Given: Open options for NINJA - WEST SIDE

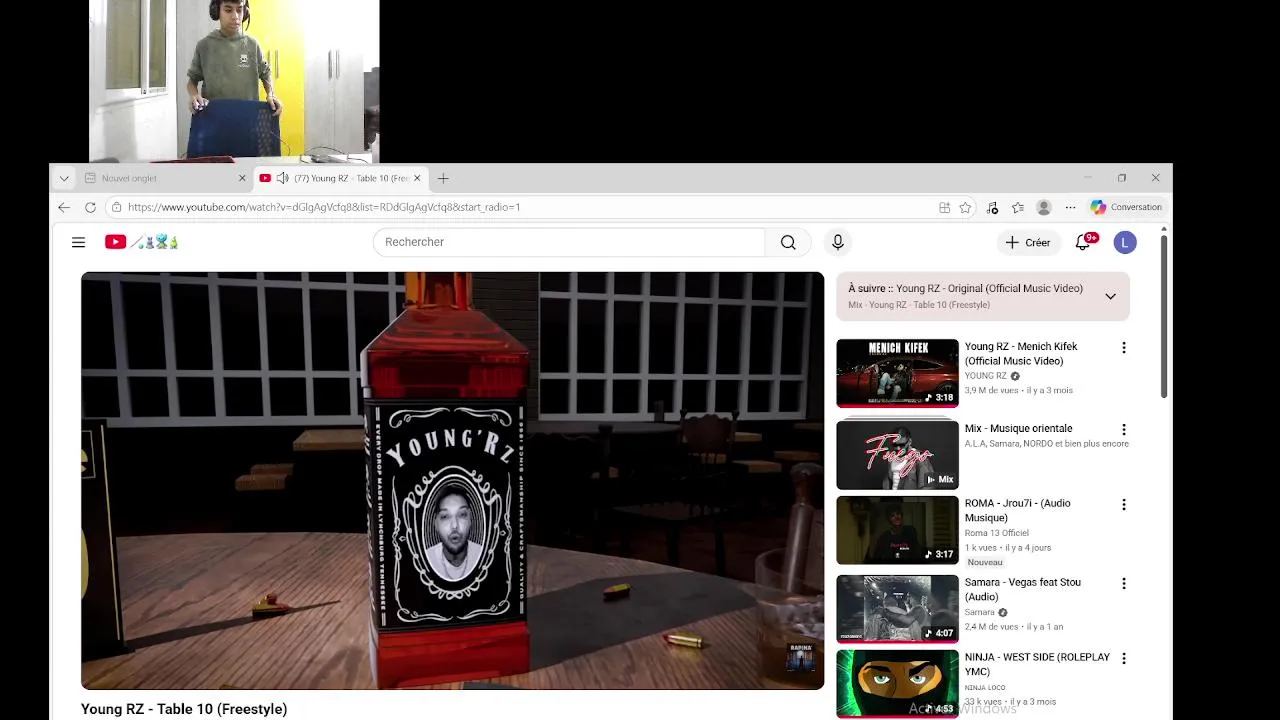Looking at the screenshot, I should point(1124,658).
